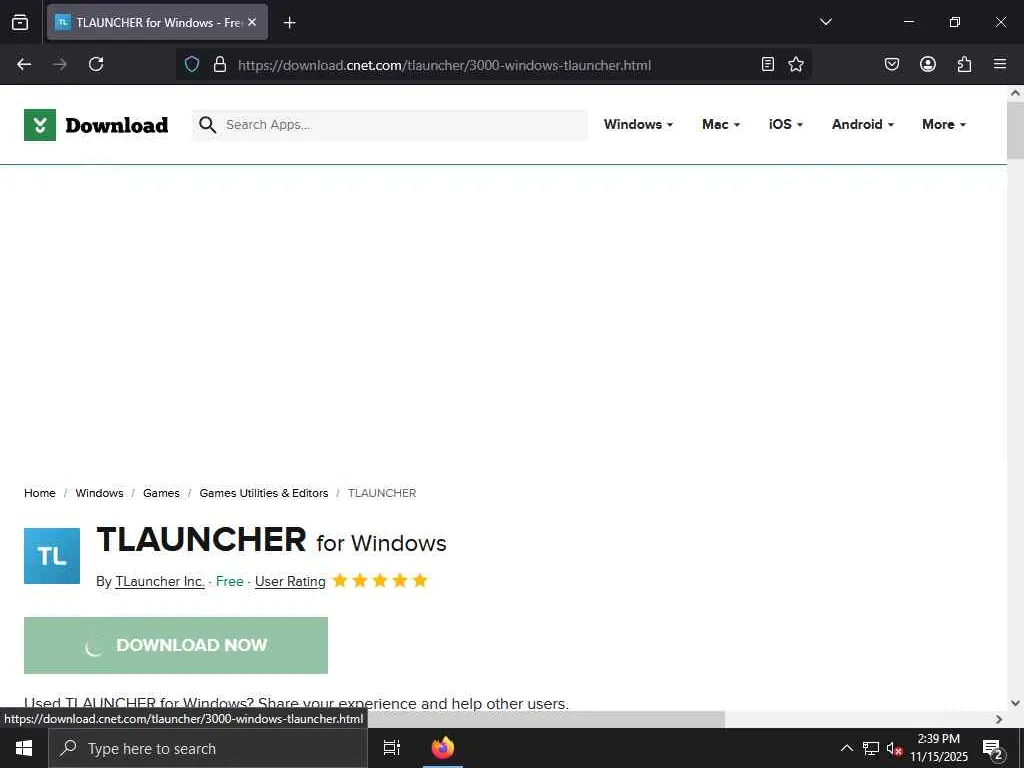Image resolution: width=1024 pixels, height=768 pixels.
Task: Open Firefox account icon
Action: coord(927,64)
